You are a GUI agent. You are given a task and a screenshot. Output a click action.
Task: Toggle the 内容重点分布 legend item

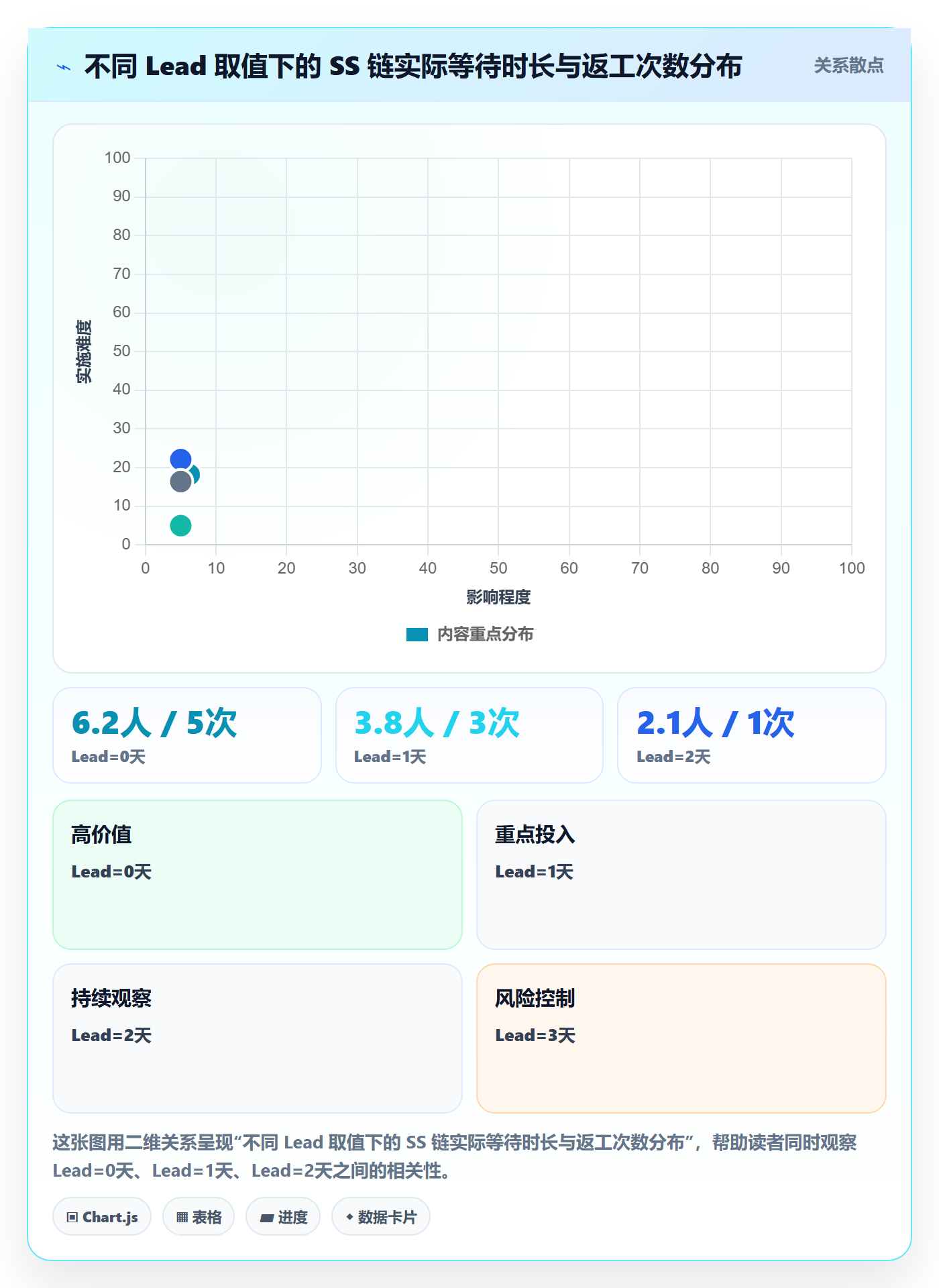coord(469,634)
